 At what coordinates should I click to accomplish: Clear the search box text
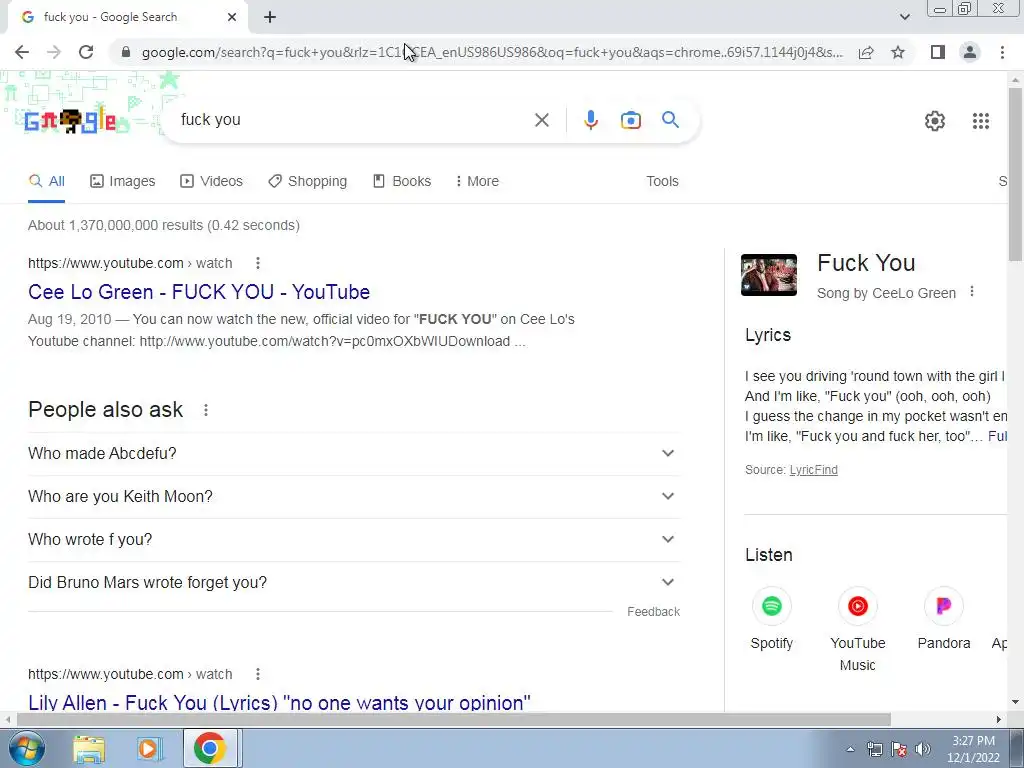click(x=541, y=120)
